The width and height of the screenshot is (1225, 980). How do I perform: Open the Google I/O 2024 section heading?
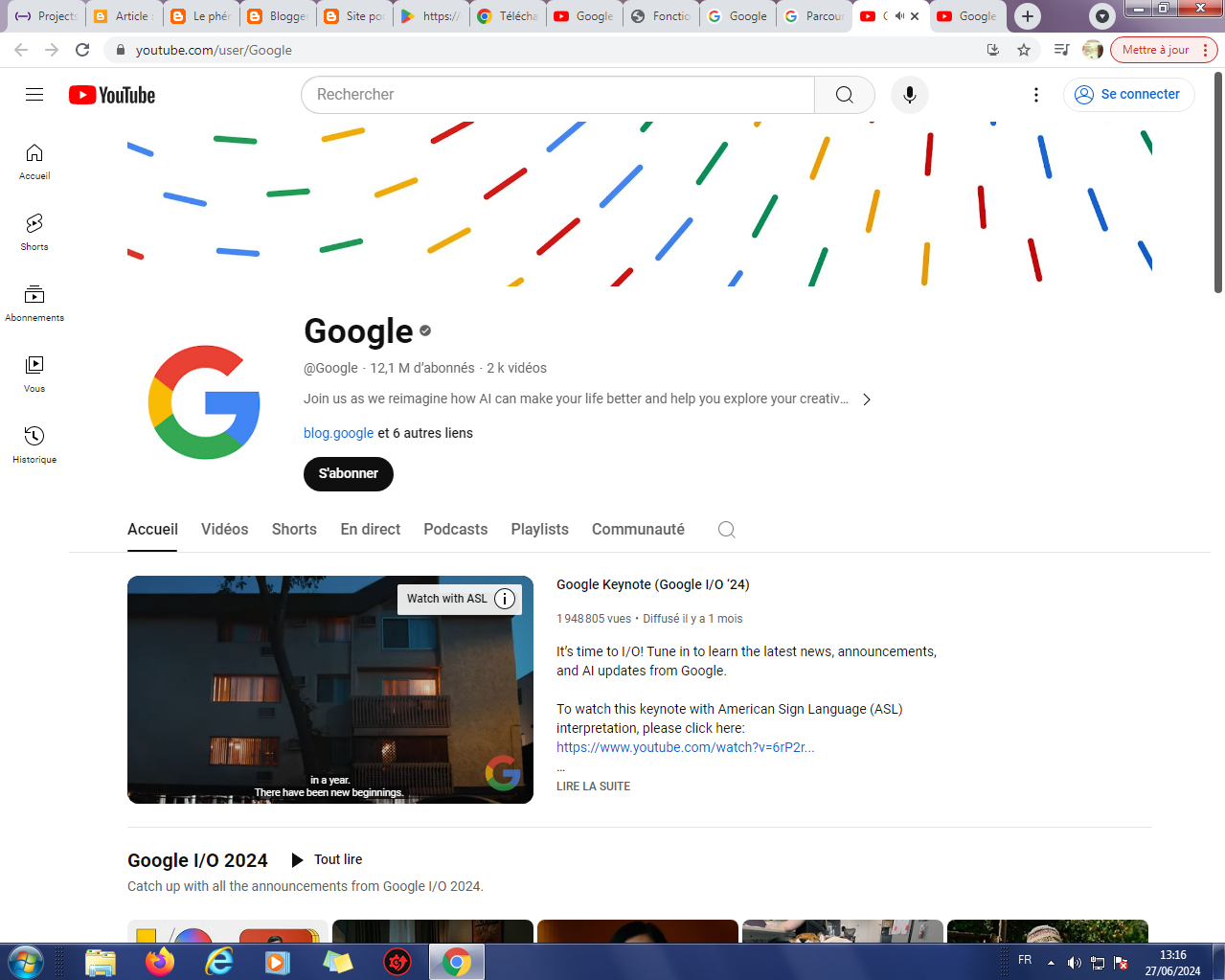pyautogui.click(x=197, y=860)
